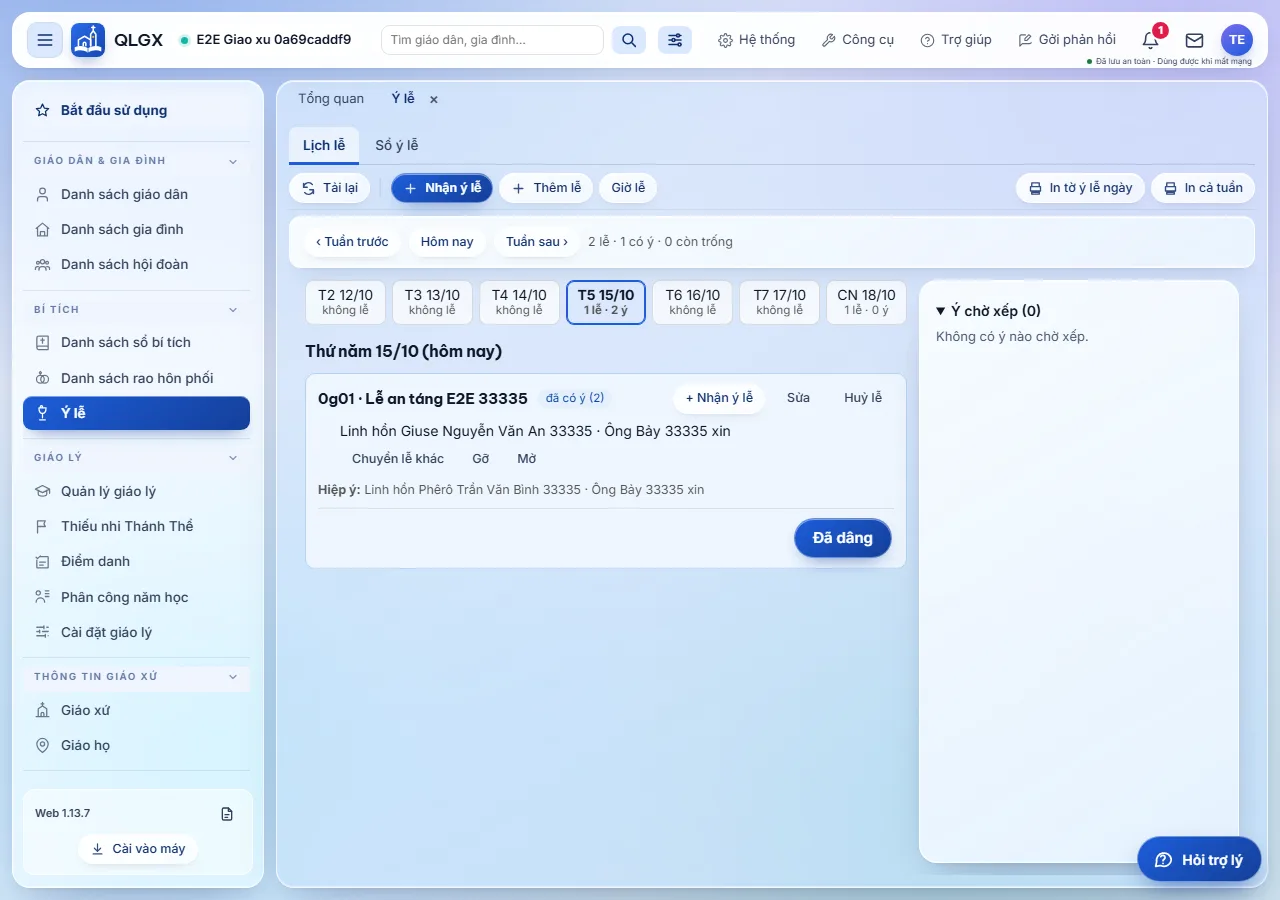Image resolution: width=1280 pixels, height=900 pixels.
Task: Open Danh sách gia đình in sidebar
Action: (136, 229)
